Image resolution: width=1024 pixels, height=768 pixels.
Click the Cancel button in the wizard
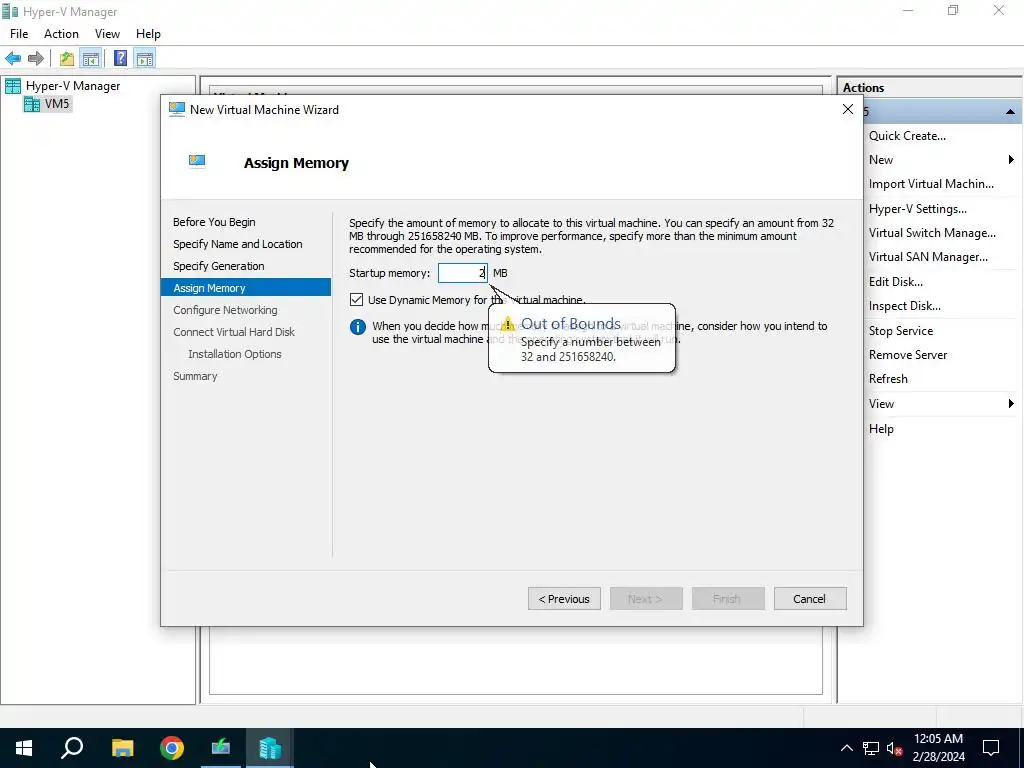coord(810,599)
